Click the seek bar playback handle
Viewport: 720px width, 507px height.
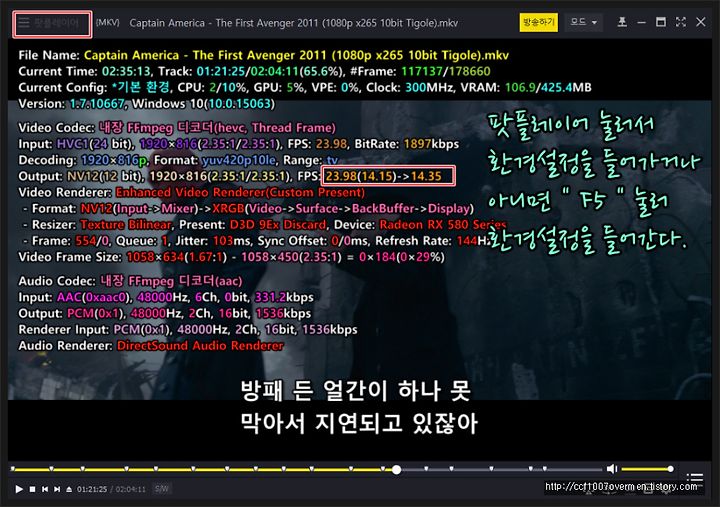pyautogui.click(x=396, y=469)
